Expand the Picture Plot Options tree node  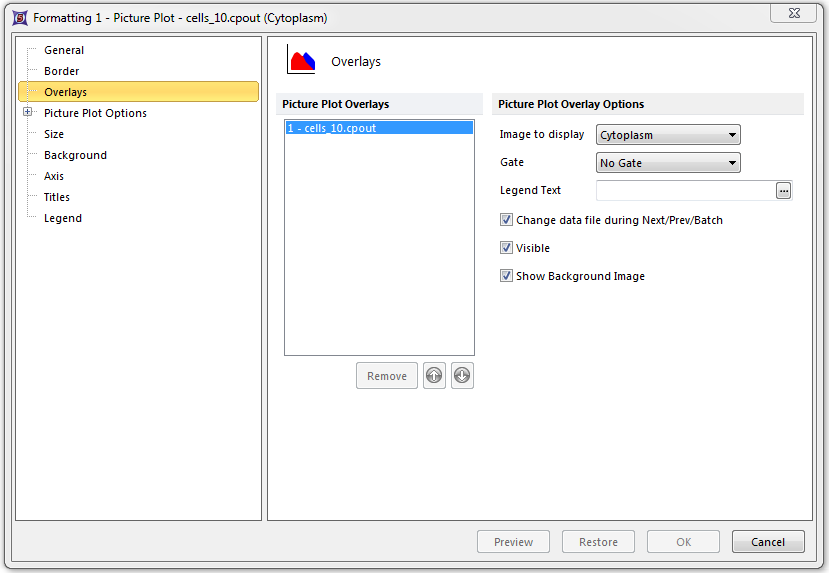point(28,113)
